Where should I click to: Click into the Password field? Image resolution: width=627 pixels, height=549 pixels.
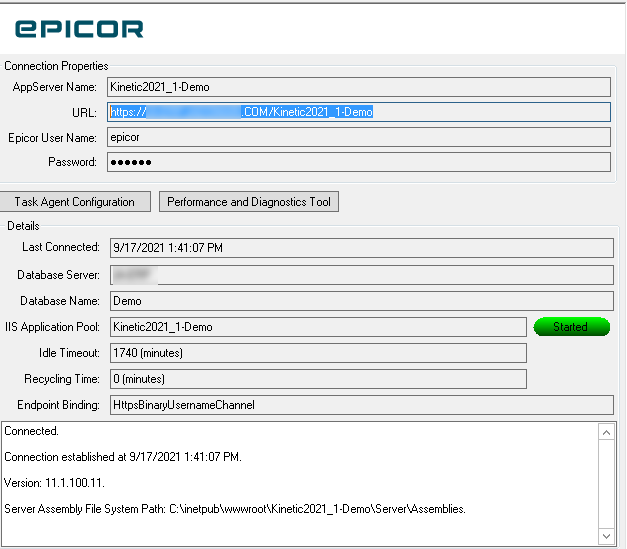pyautogui.click(x=359, y=162)
